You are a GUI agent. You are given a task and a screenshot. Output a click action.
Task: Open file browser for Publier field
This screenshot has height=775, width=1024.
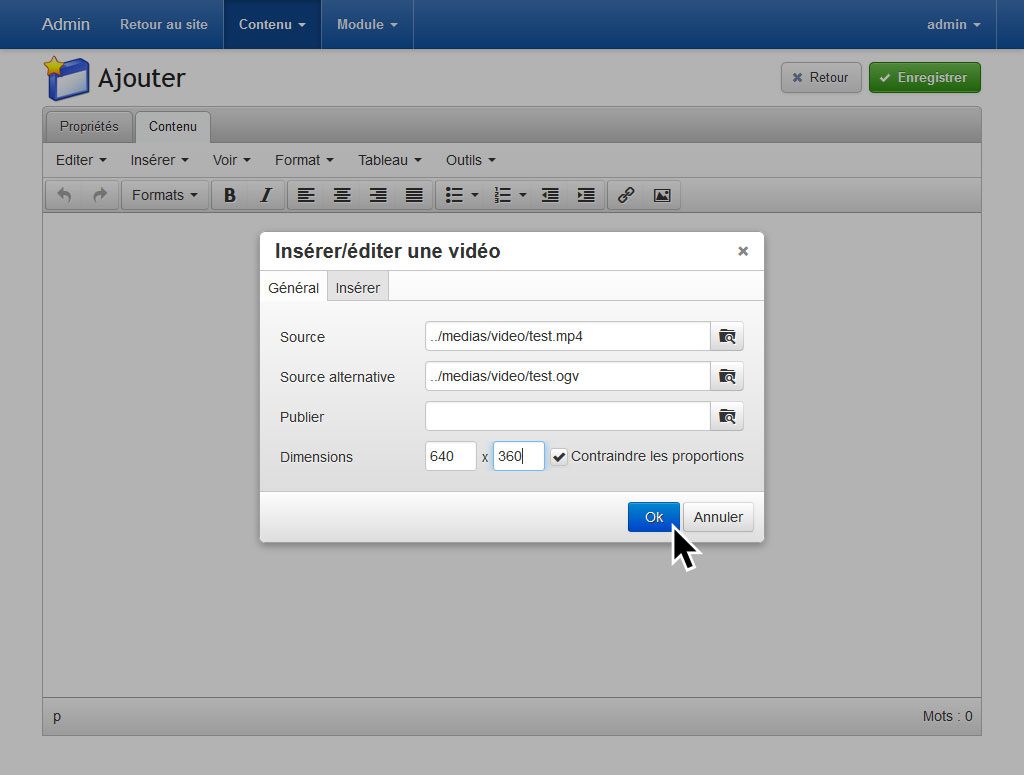click(727, 417)
